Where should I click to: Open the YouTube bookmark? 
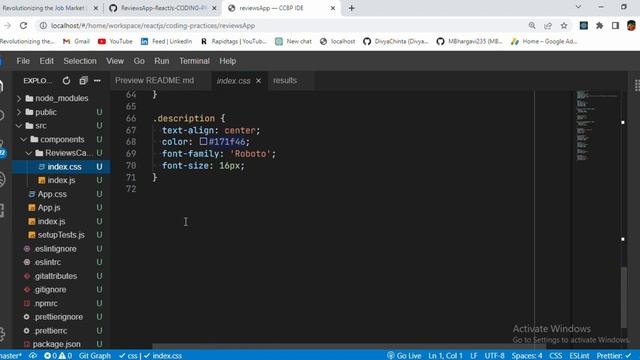[115, 41]
